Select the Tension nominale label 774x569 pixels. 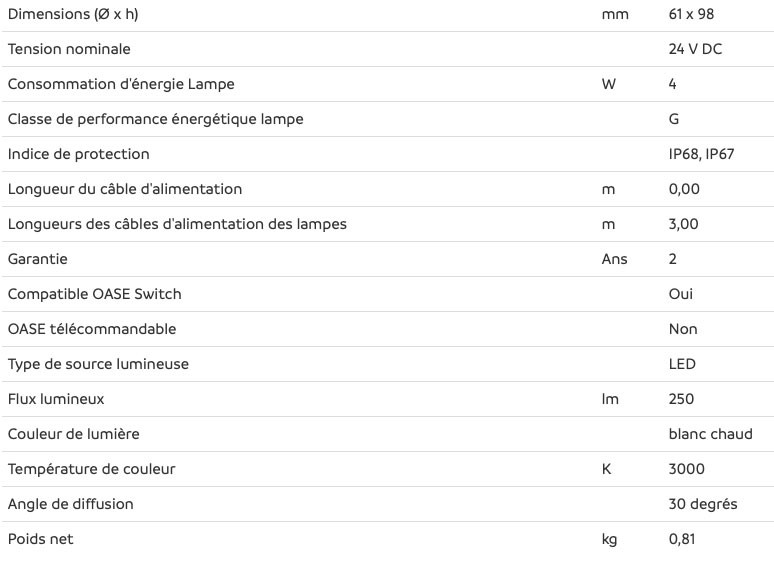point(69,49)
